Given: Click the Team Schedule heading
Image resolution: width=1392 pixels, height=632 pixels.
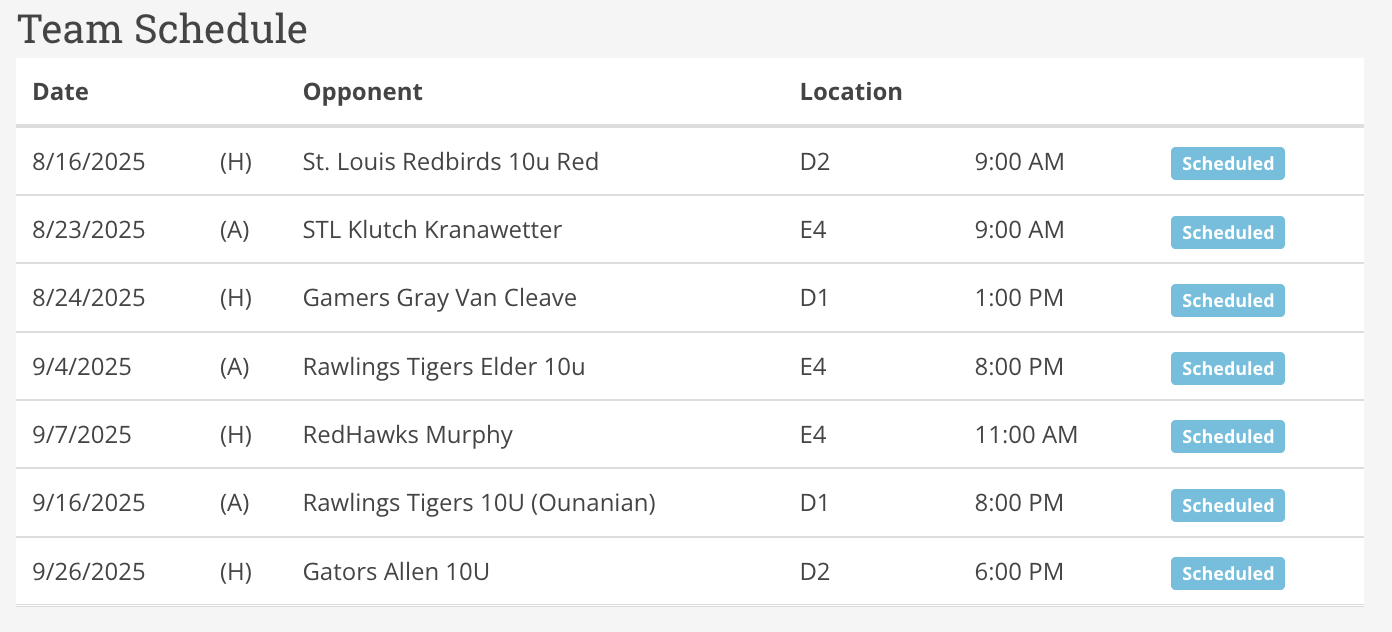Looking at the screenshot, I should (x=163, y=28).
